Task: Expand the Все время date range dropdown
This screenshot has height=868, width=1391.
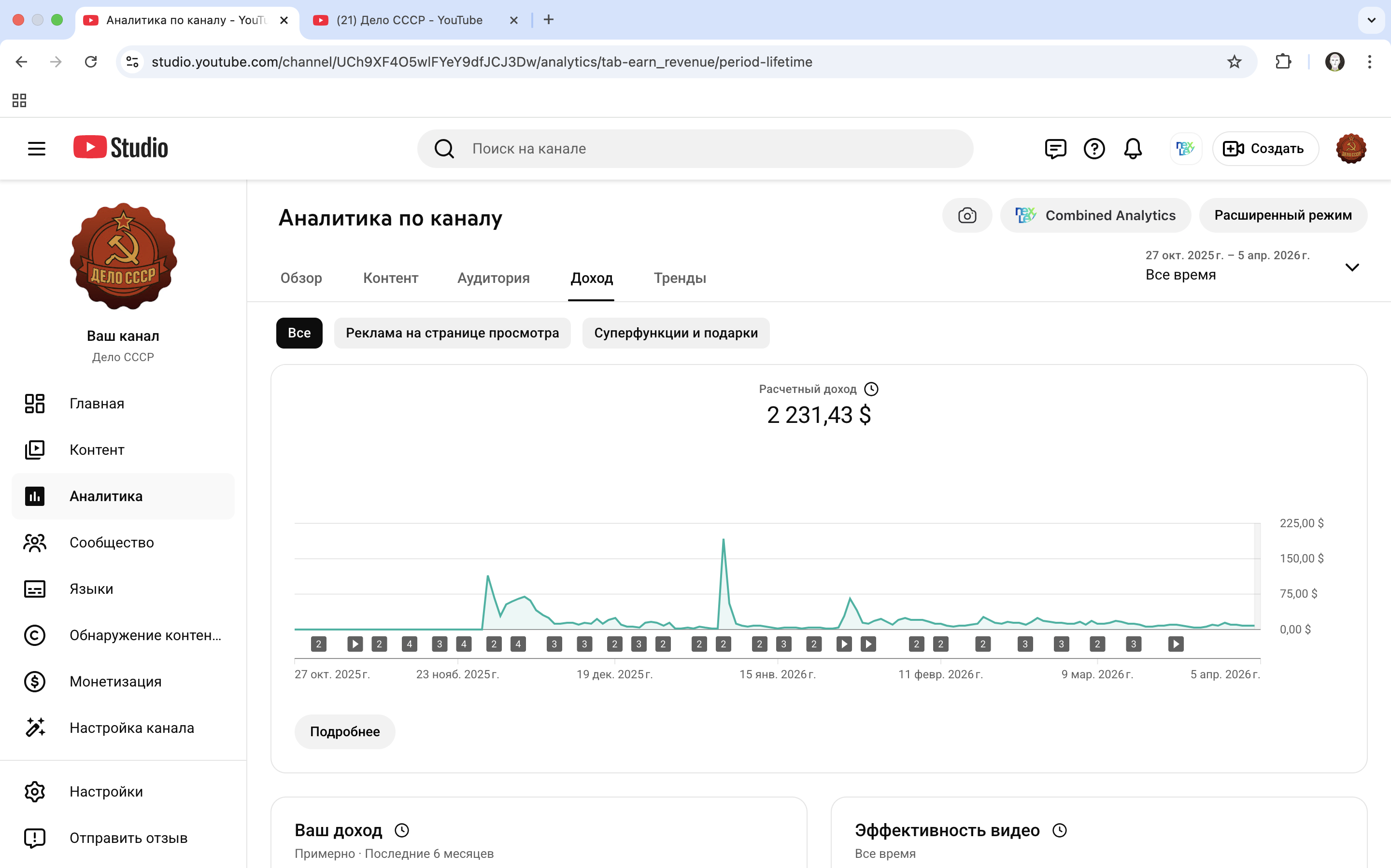Action: (1352, 267)
